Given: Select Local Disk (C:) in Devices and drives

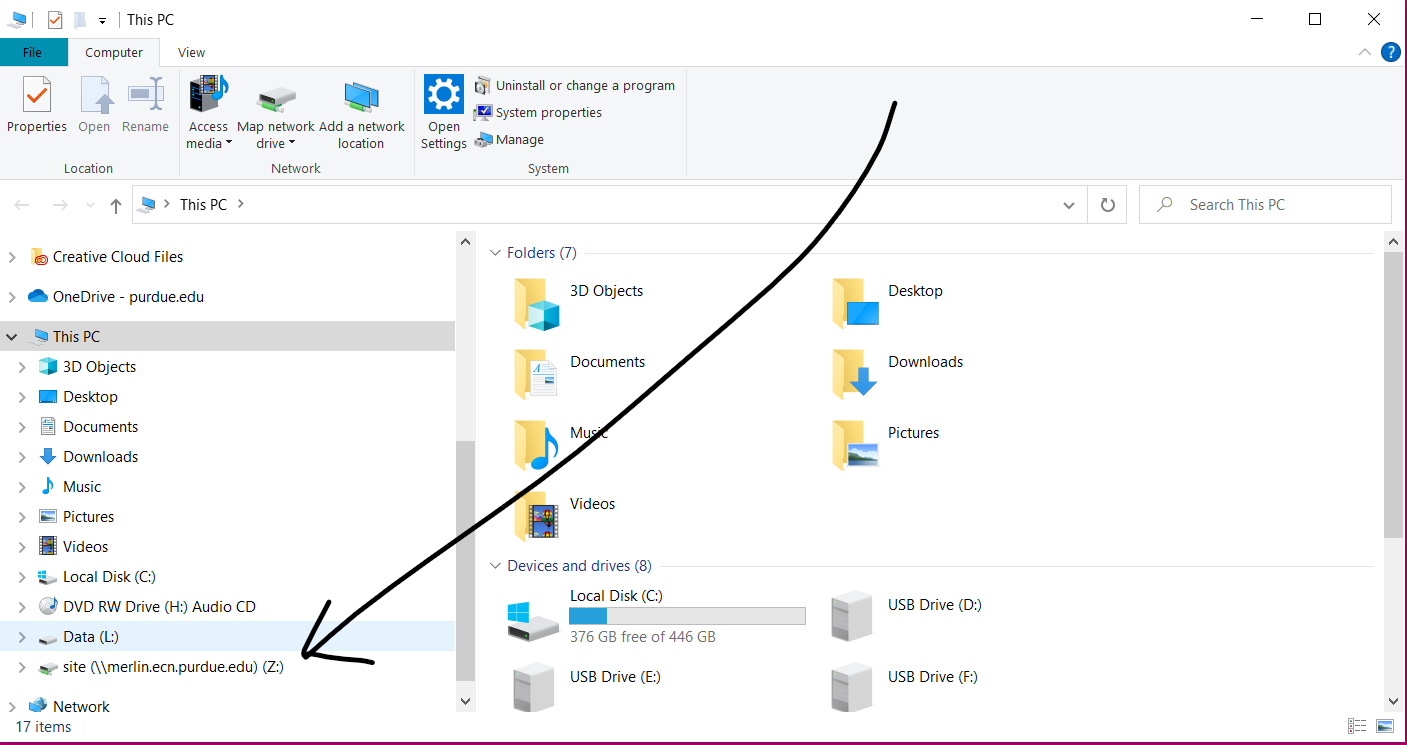Looking at the screenshot, I should 657,616.
